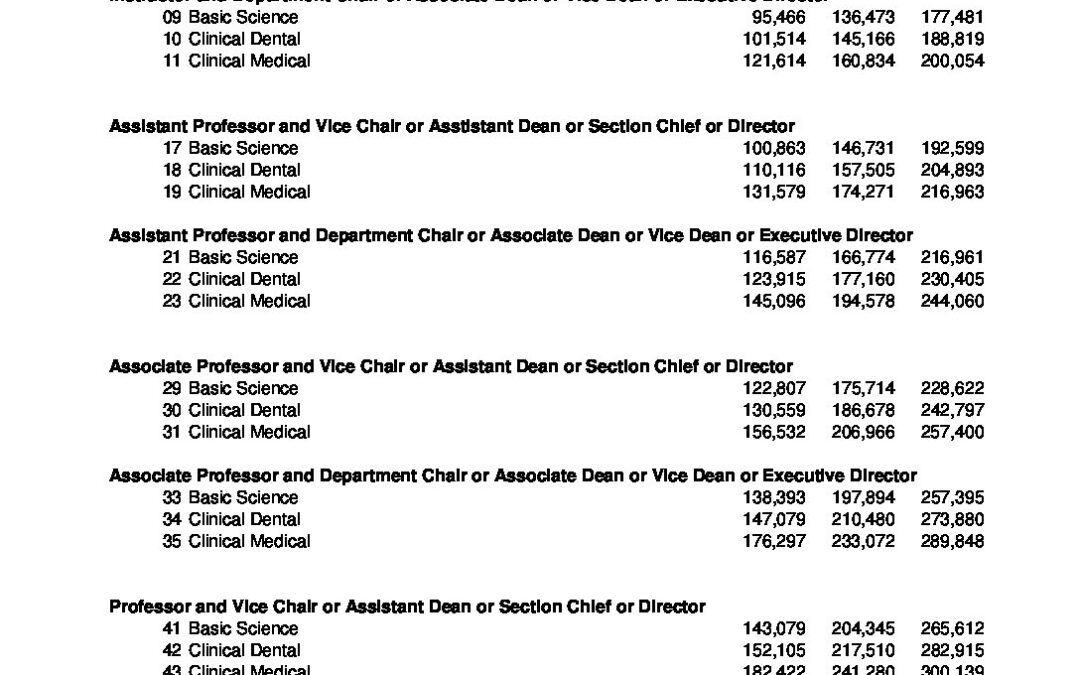Click heading 'Professor and Vice Chair or Assistant Dean'
This screenshot has width=1080, height=675.
coord(407,607)
